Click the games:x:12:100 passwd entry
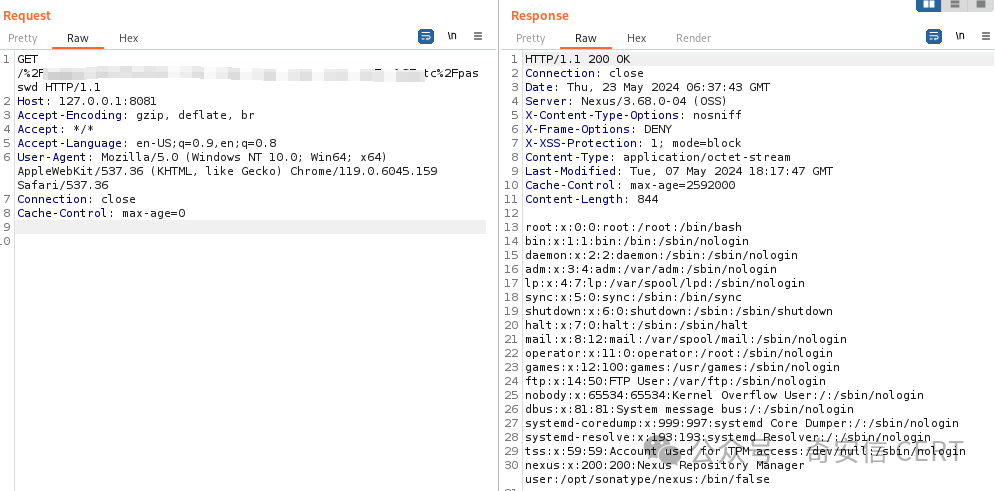Image resolution: width=995 pixels, height=491 pixels. (682, 366)
